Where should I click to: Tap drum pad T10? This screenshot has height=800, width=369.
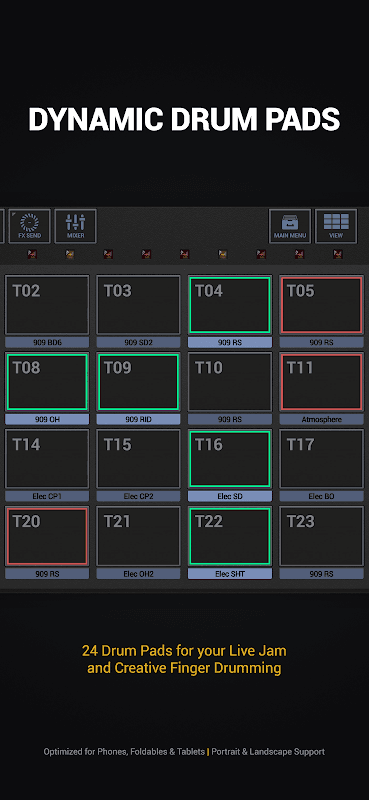230,382
